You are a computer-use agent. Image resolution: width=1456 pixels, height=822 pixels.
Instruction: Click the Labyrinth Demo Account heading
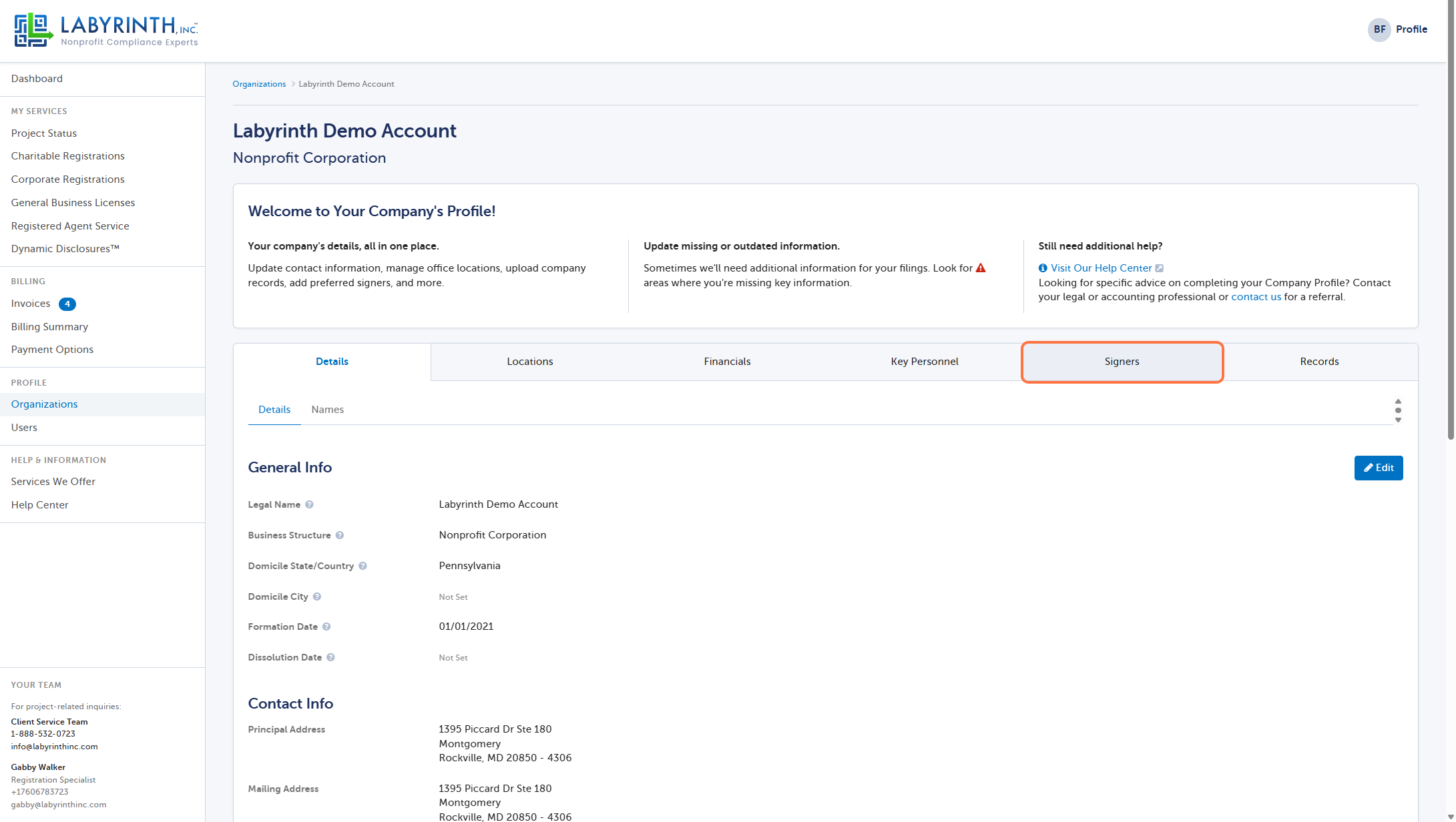pos(344,131)
